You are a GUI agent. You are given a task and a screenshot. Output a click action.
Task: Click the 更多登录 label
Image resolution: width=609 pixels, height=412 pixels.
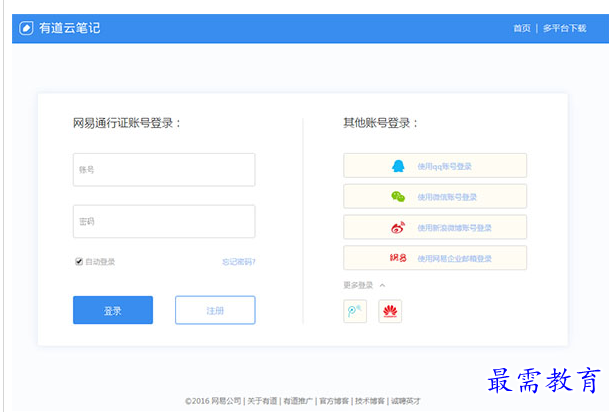click(x=358, y=285)
